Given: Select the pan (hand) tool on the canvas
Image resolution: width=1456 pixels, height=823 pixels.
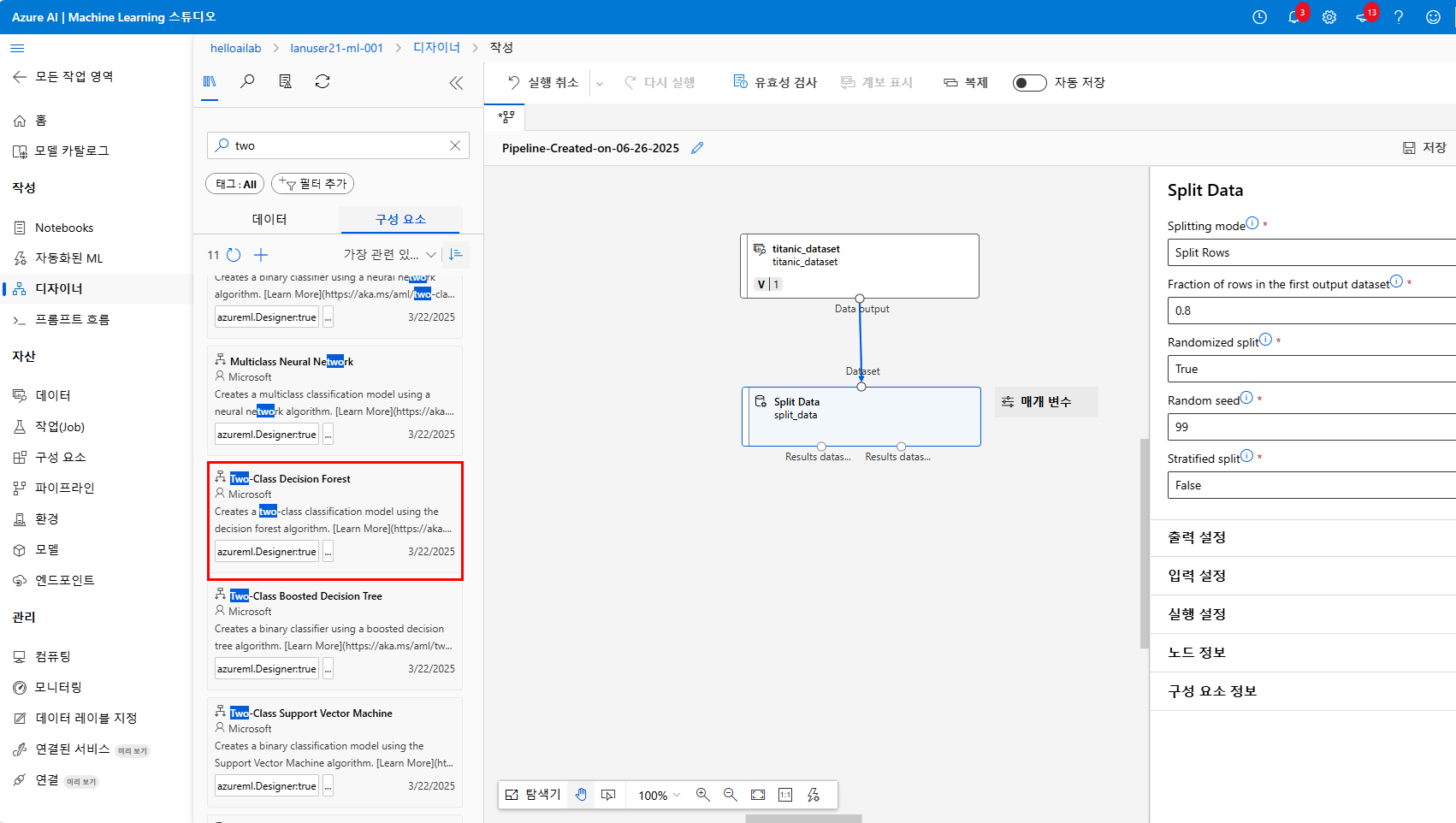Looking at the screenshot, I should point(581,795).
